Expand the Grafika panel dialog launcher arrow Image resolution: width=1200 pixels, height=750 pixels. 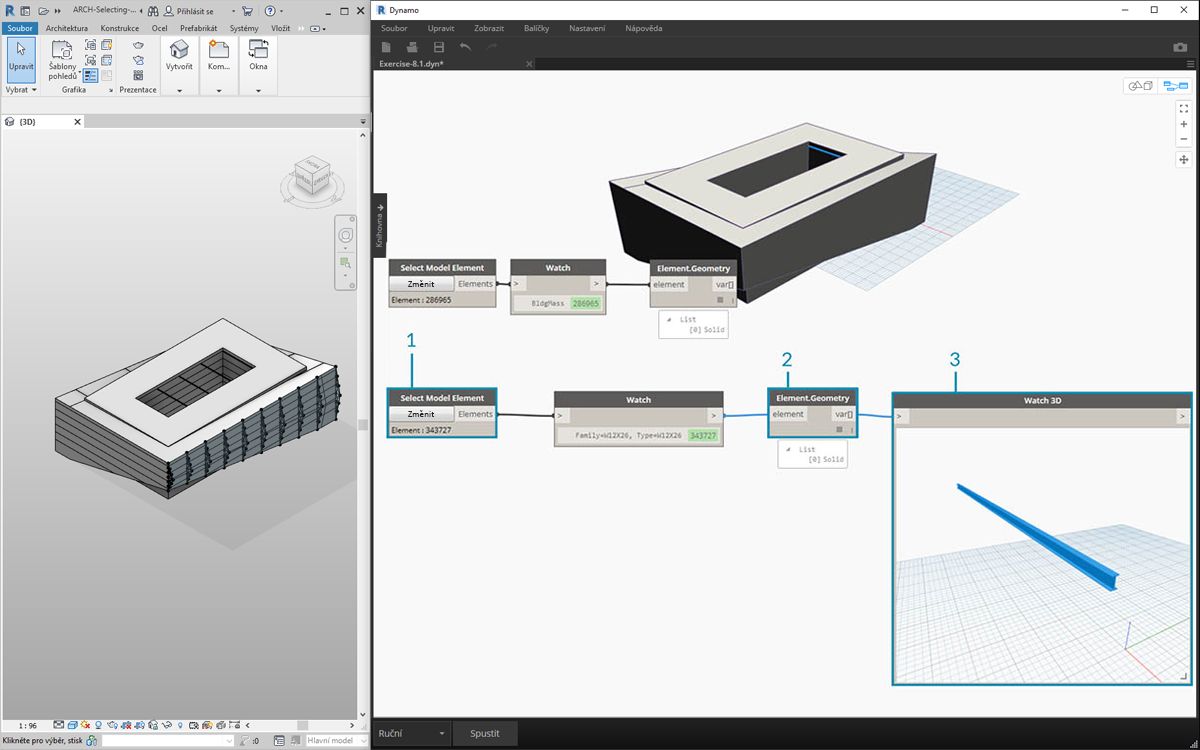(x=111, y=90)
